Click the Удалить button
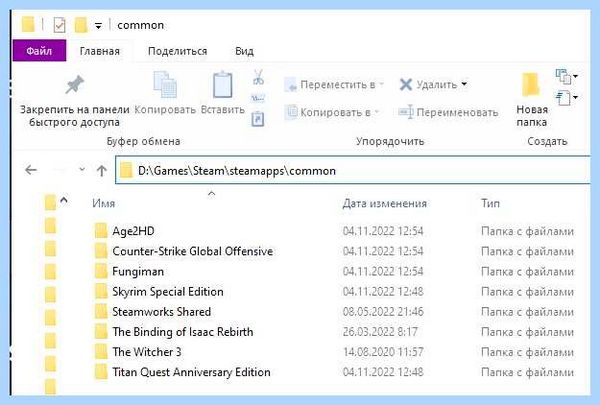The image size is (600, 405). (x=428, y=84)
